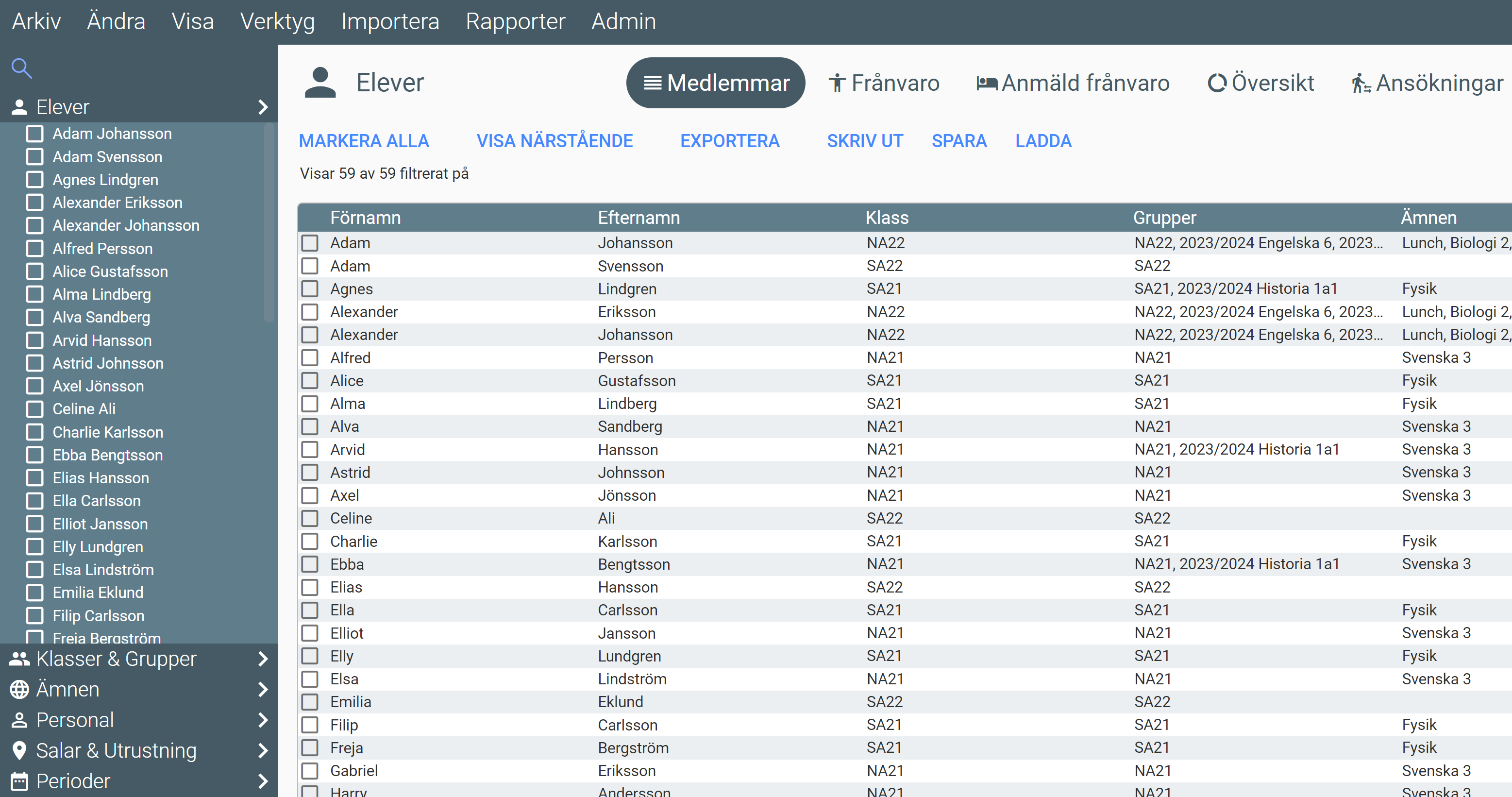The height and width of the screenshot is (797, 1512).
Task: Click the Elever person icon in sidebar
Action: (19, 107)
